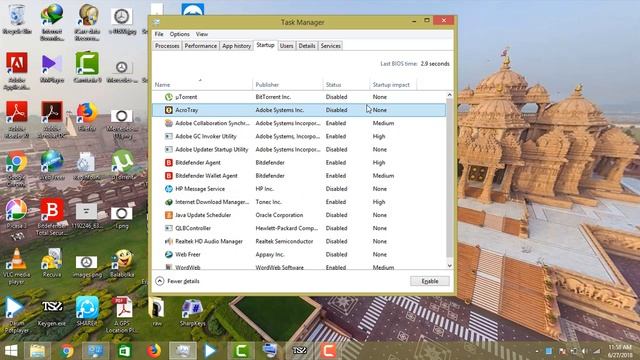The image size is (640, 360).
Task: Click the taskbar clock showing the date
Action: [620, 351]
